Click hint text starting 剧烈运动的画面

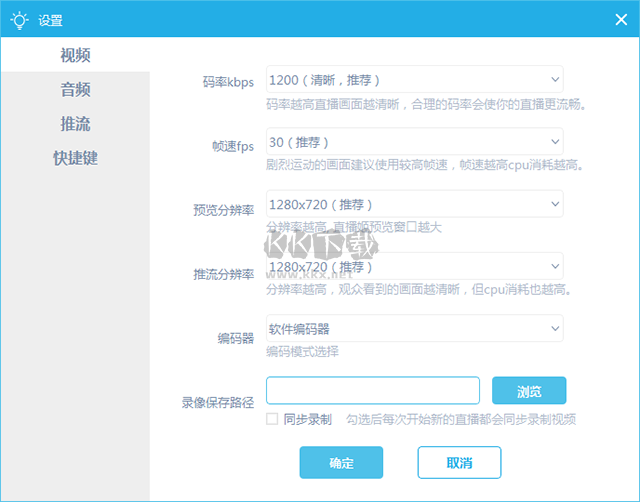[424, 165]
